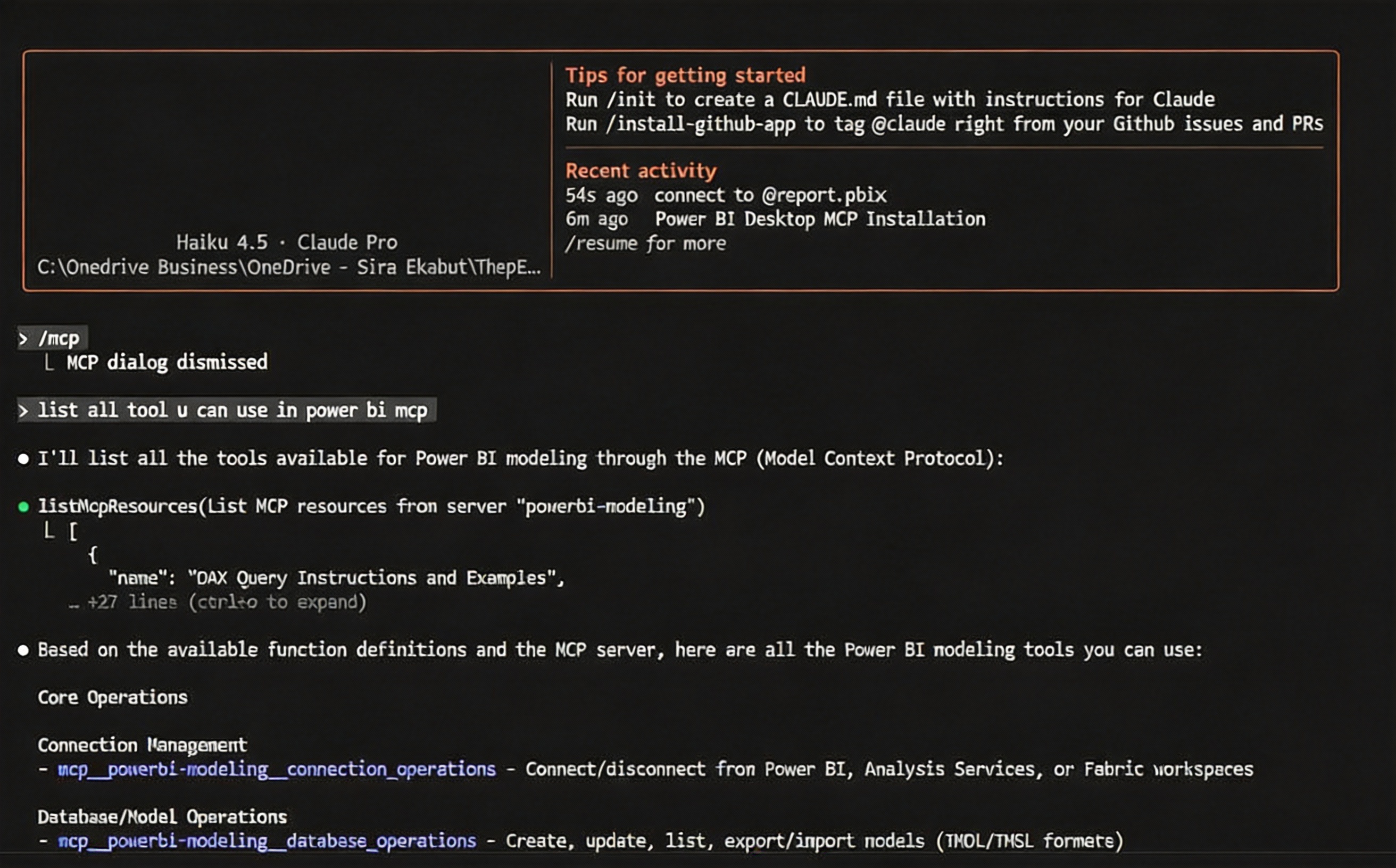Screen dimensions: 1396x868
Task: Click the prompt arrow before "list all tool"
Action: (x=23, y=411)
